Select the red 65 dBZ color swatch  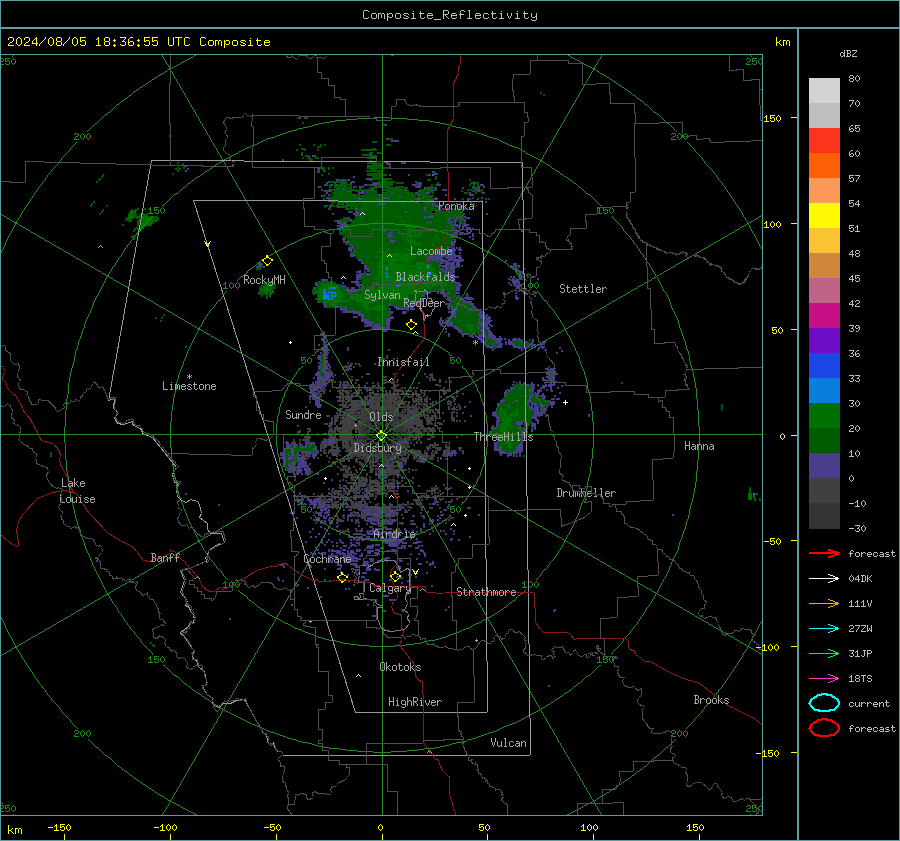coord(824,140)
